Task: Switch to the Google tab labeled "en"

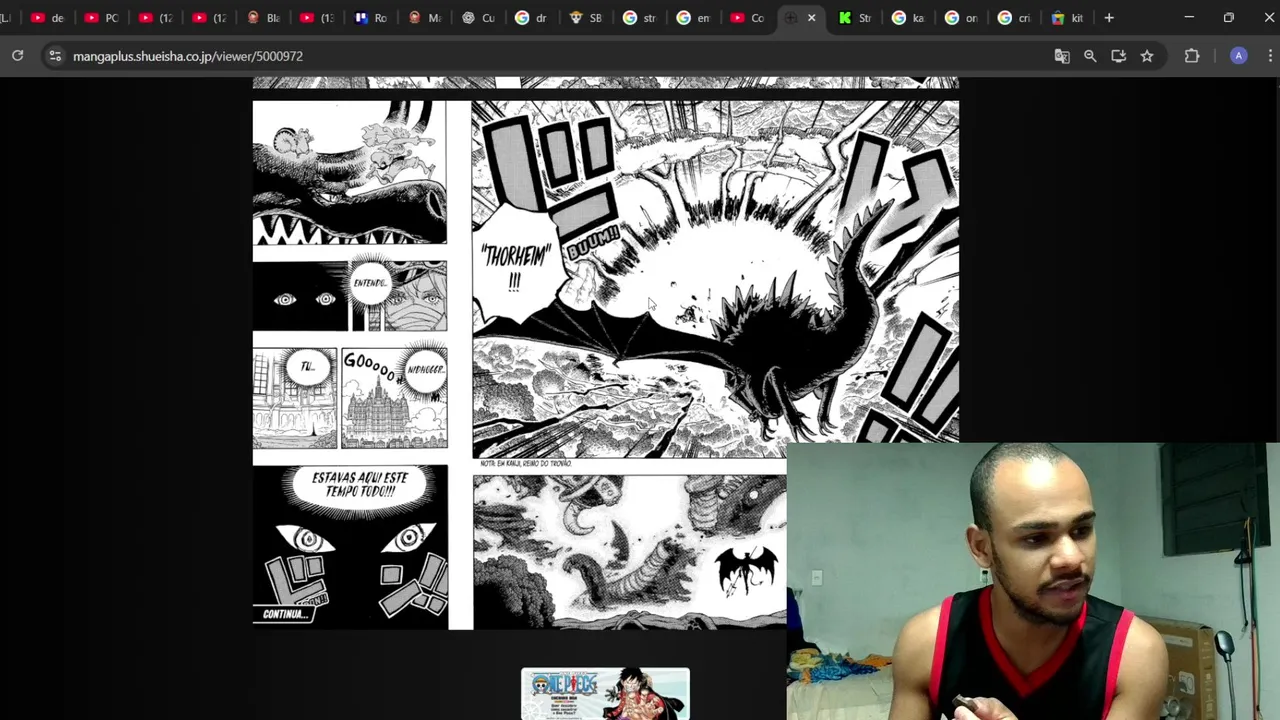Action: 694,18
